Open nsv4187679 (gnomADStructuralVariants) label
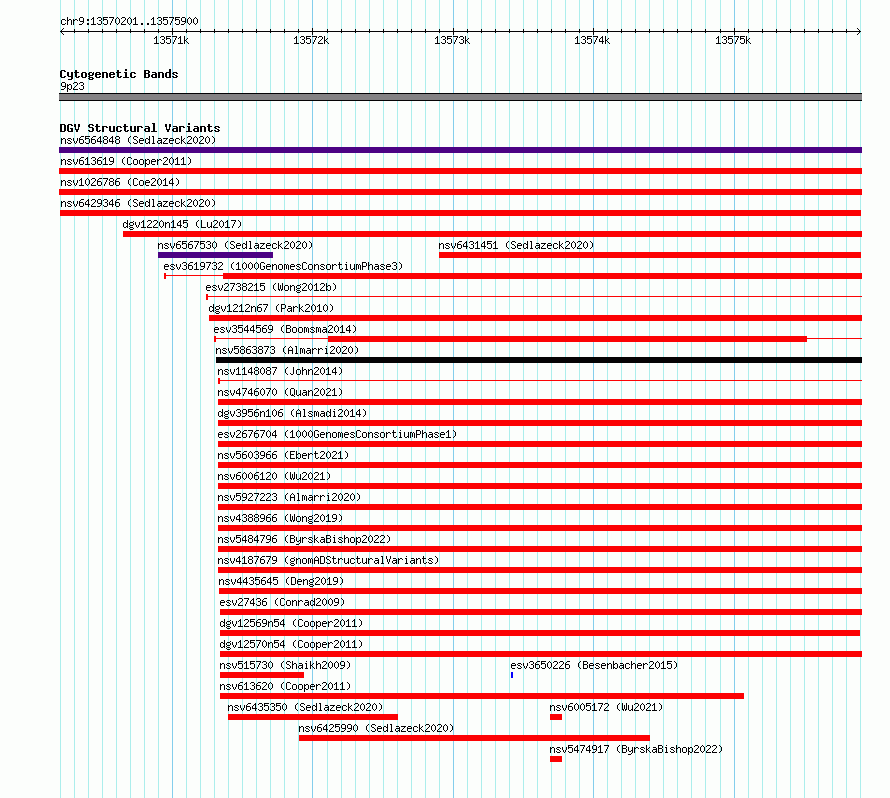Screen dimensions: 890x798 [328, 560]
